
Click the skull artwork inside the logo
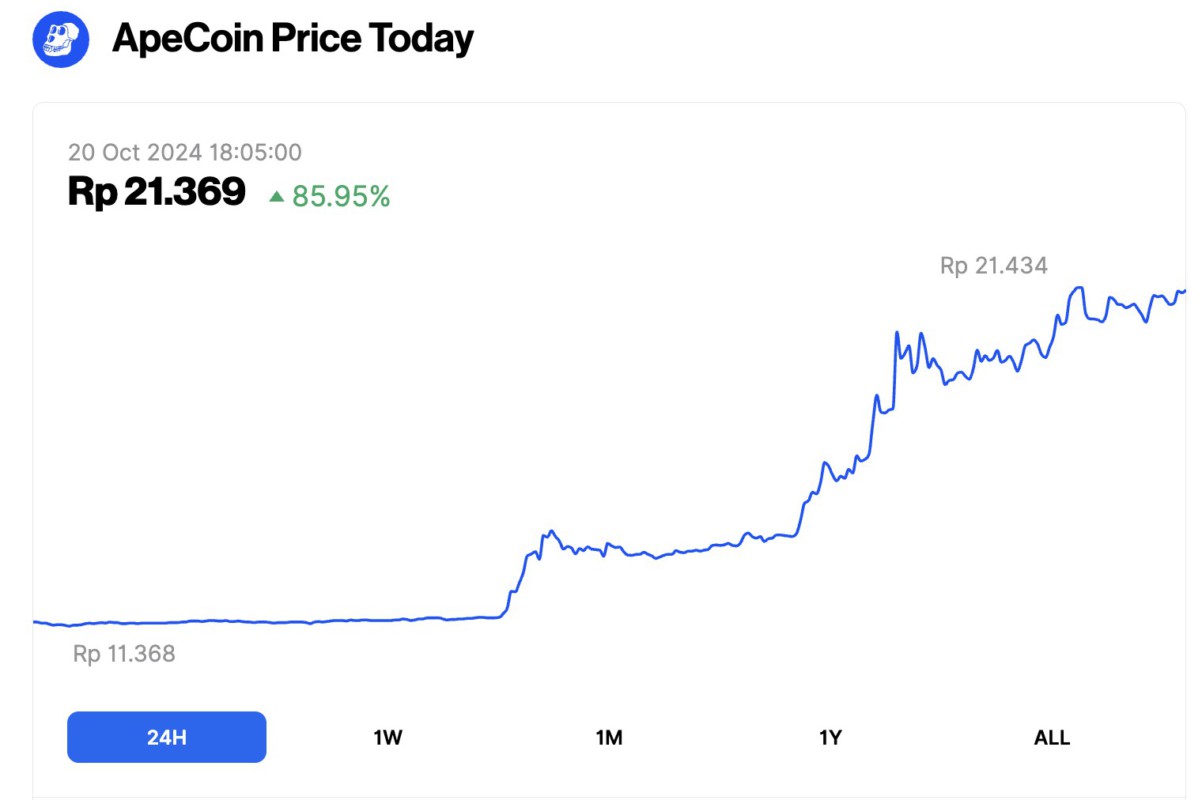click(x=60, y=38)
